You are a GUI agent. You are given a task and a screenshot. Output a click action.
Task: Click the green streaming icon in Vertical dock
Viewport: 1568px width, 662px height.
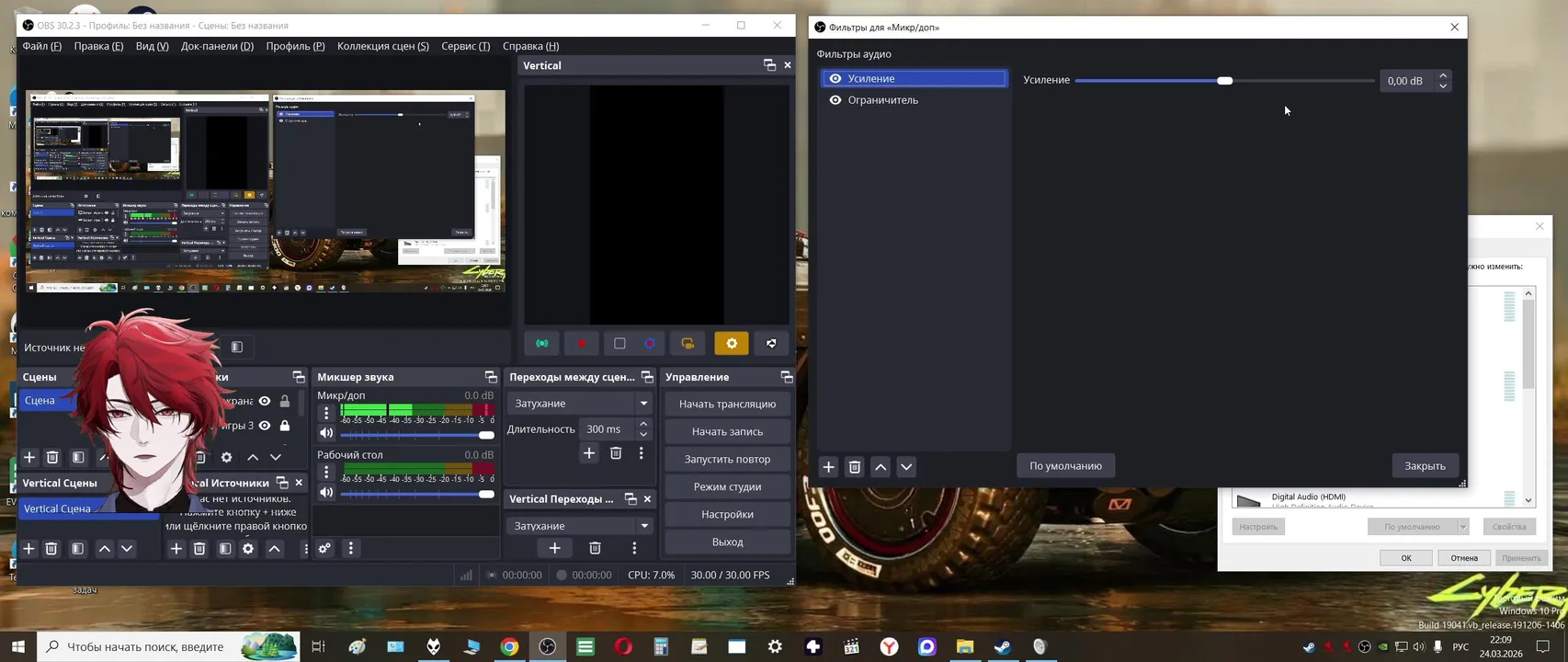point(542,343)
